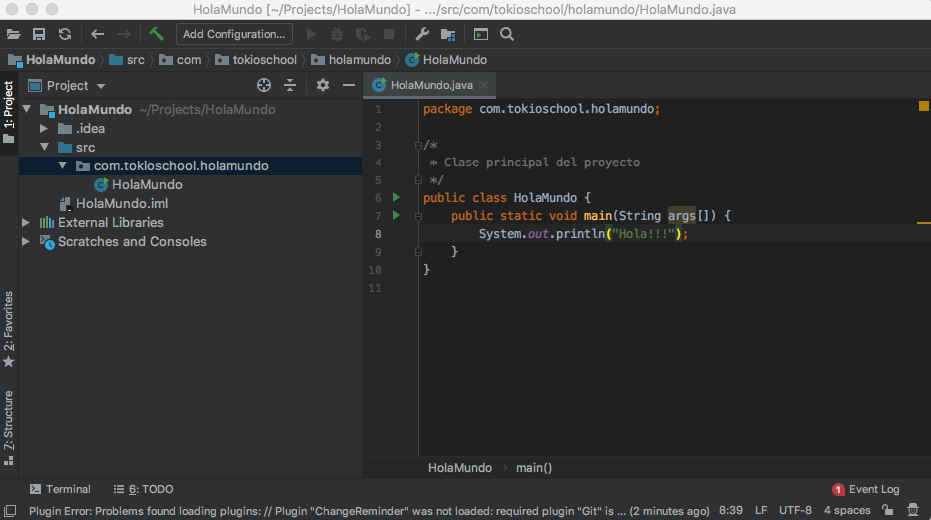Viewport: 931px width, 520px height.
Task: Expand the .idea folder
Action: tap(43, 129)
